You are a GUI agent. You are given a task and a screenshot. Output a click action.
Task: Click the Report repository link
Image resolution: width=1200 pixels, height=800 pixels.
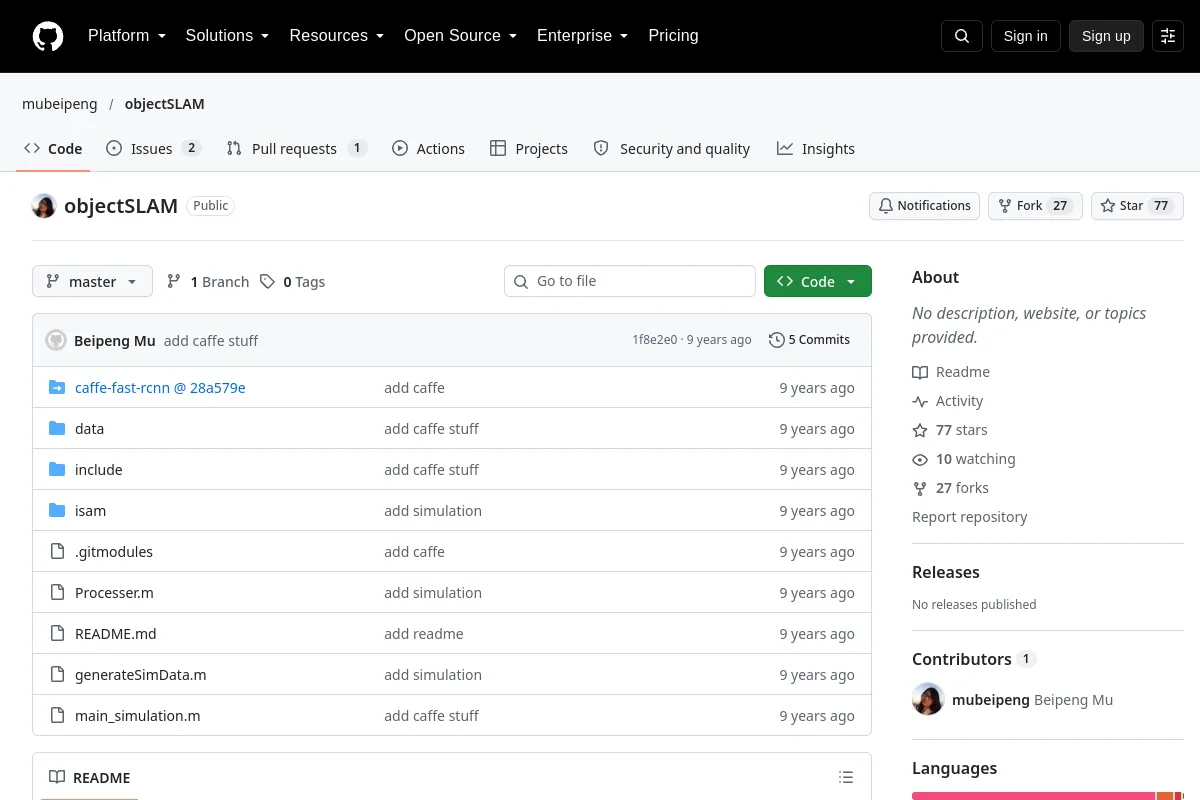tap(970, 517)
